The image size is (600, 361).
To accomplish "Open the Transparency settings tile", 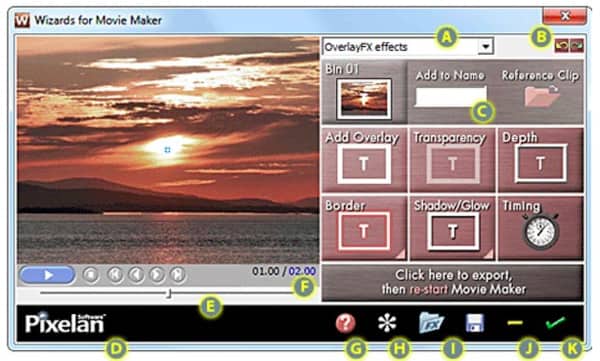I will [452, 160].
